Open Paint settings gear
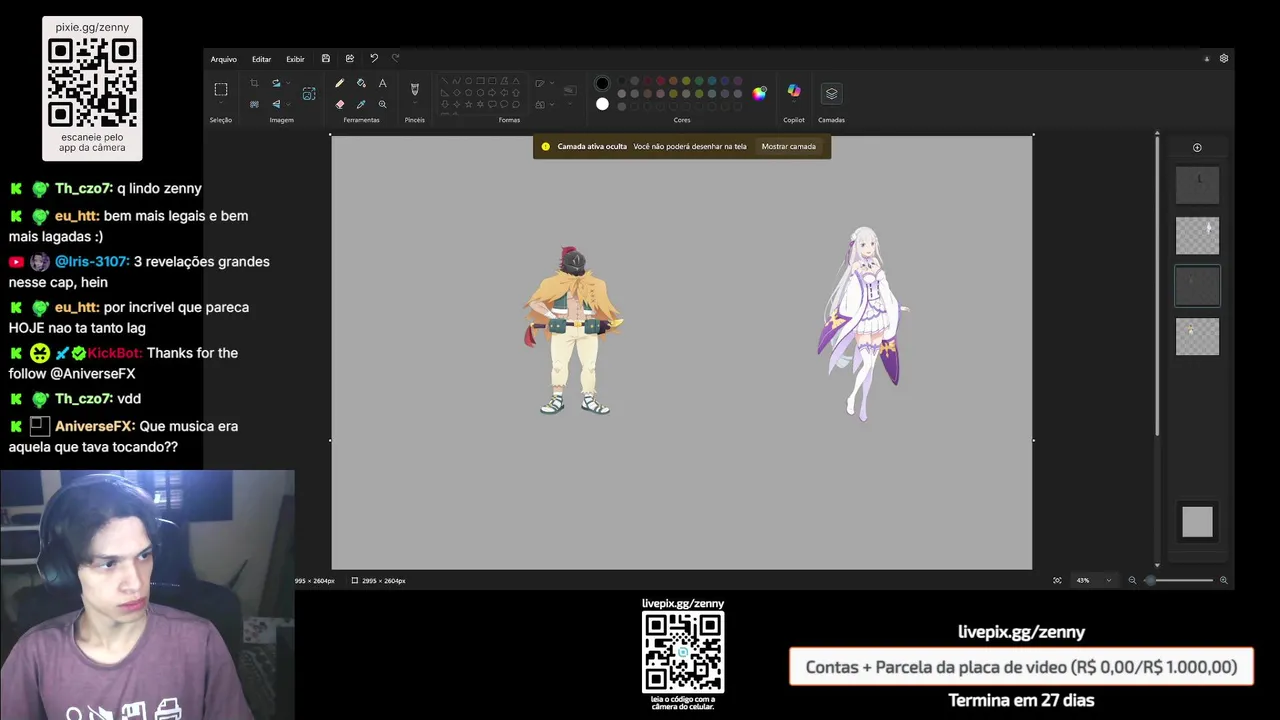Viewport: 1280px width, 720px height. click(1223, 58)
